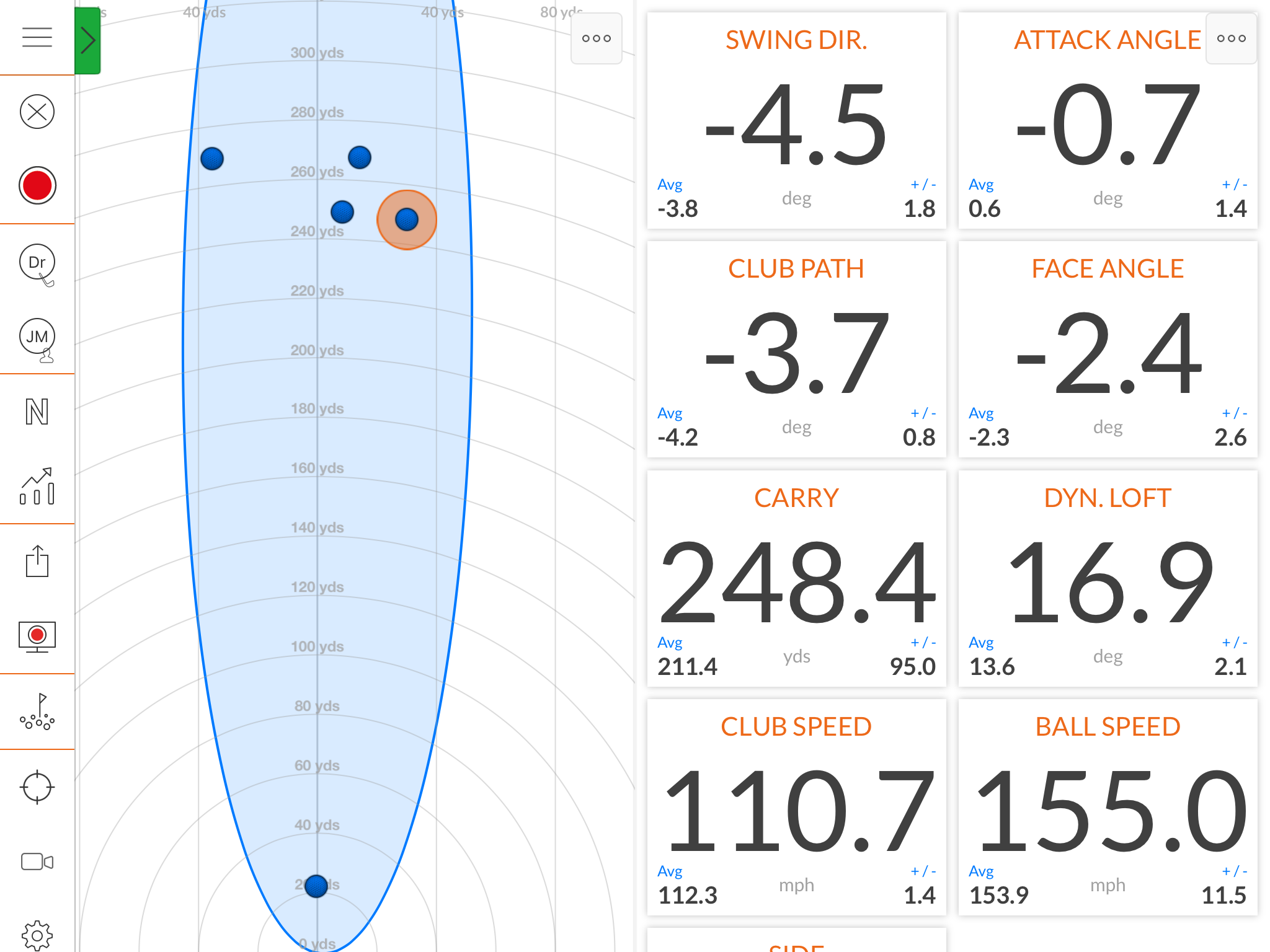Select the highlighted orange shot dot
Image resolution: width=1270 pixels, height=952 pixels.
pos(407,219)
